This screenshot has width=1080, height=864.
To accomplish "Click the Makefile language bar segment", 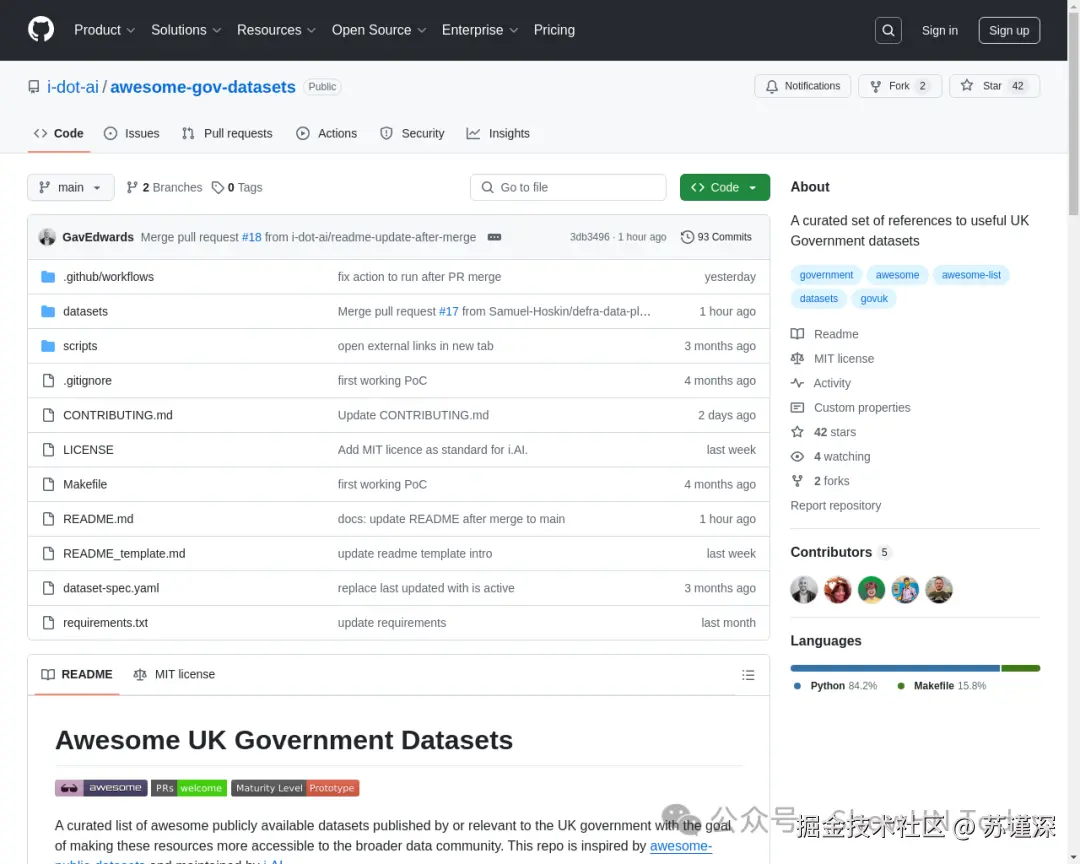I will 1020,668.
